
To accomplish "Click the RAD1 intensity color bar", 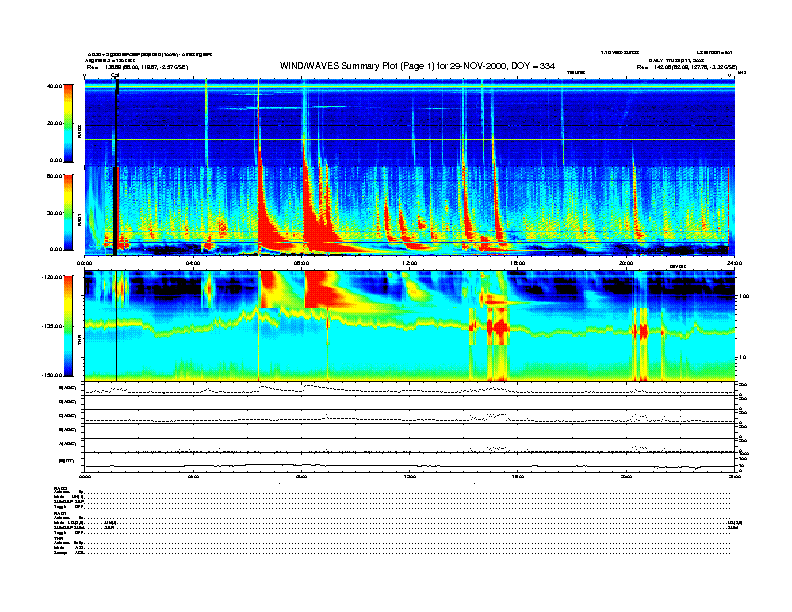I will click(68, 212).
